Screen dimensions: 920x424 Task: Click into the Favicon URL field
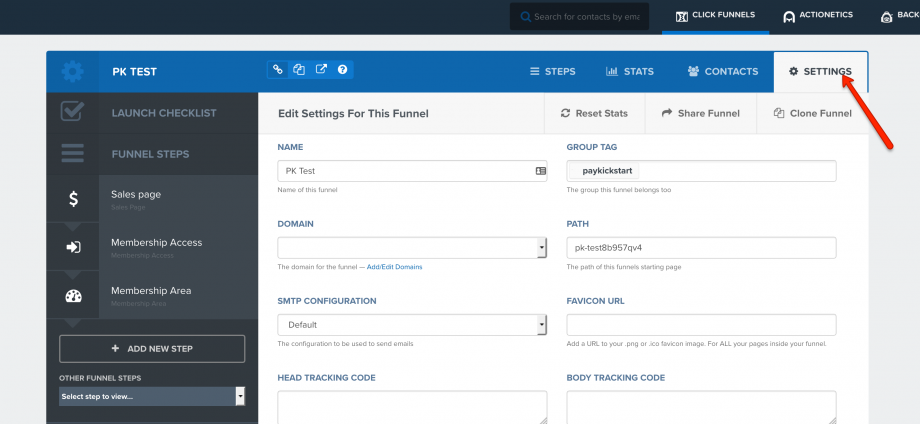(x=701, y=325)
